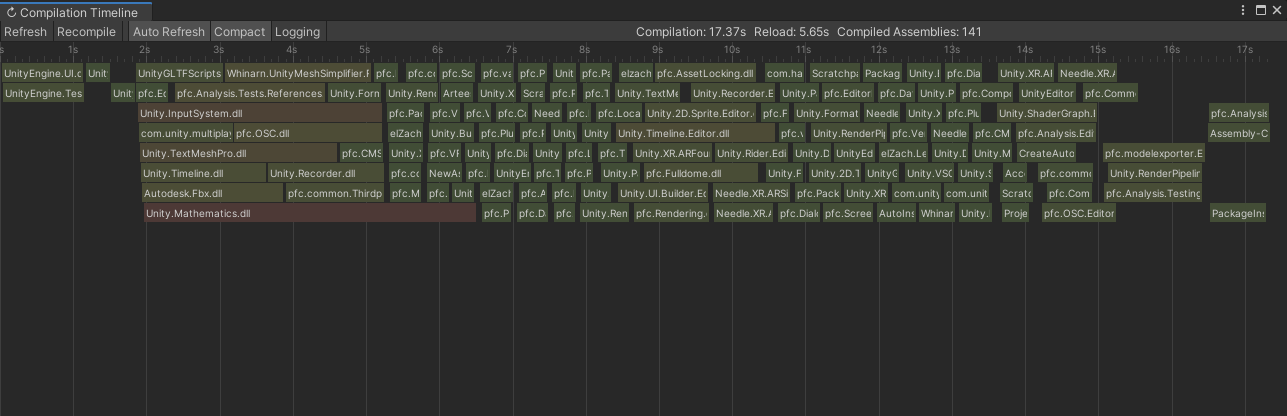Select the Unity.Mathematics.dll assembly bar

tap(310, 213)
